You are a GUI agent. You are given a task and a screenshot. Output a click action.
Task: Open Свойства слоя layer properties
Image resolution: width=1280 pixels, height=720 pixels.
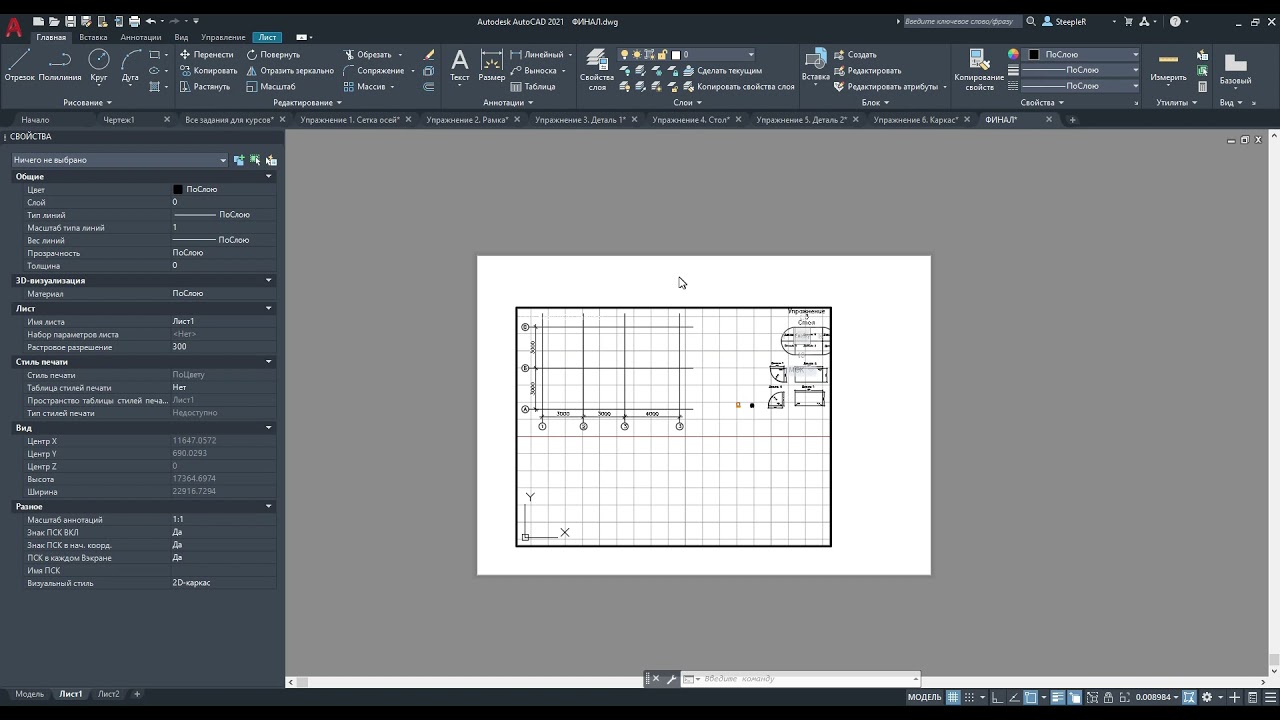(x=597, y=70)
